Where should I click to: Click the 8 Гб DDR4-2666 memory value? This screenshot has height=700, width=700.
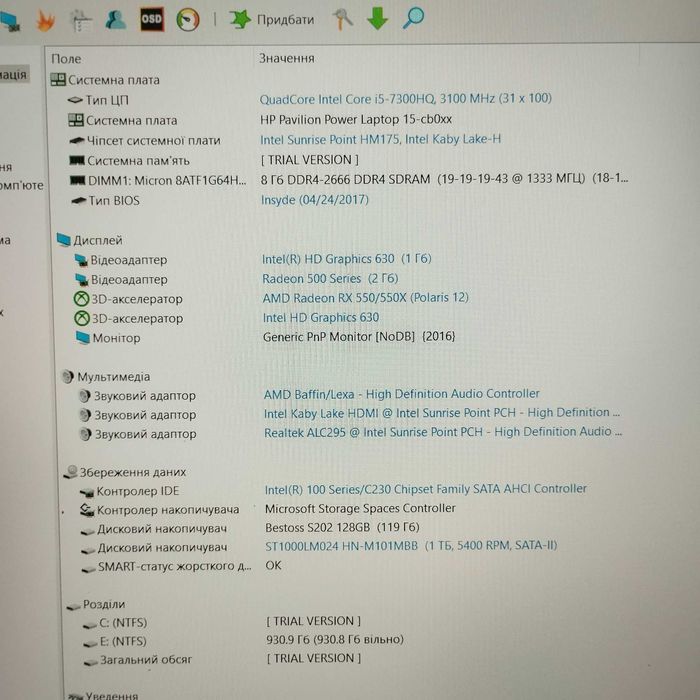click(x=444, y=179)
